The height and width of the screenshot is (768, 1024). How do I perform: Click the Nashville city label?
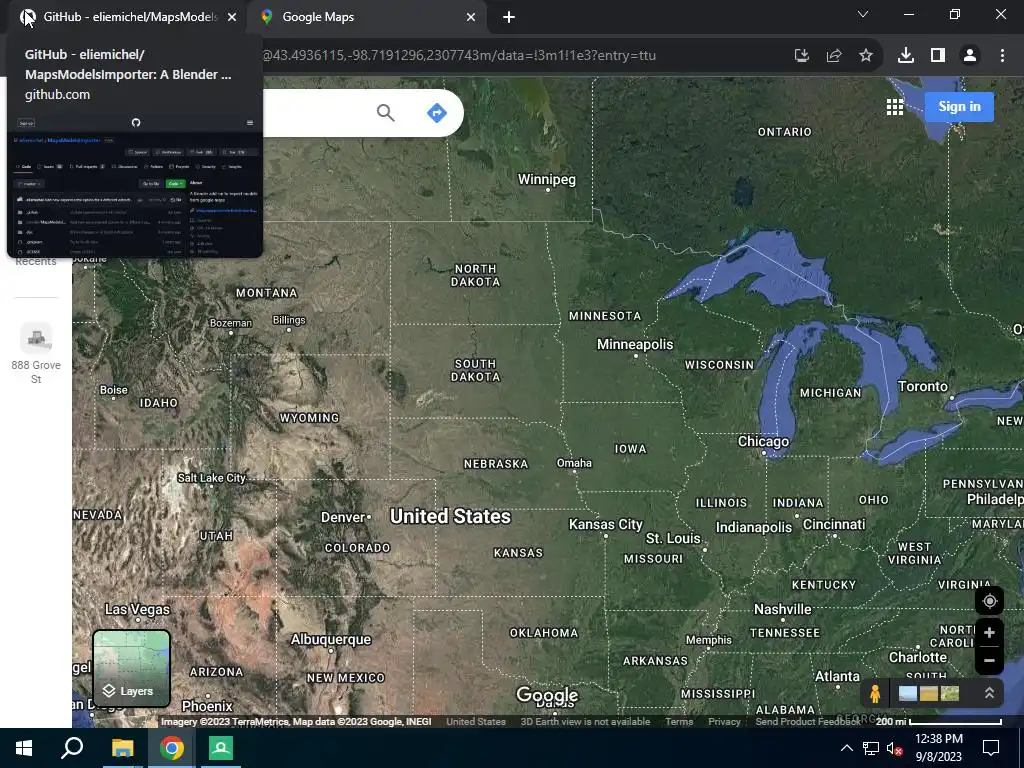click(x=782, y=609)
